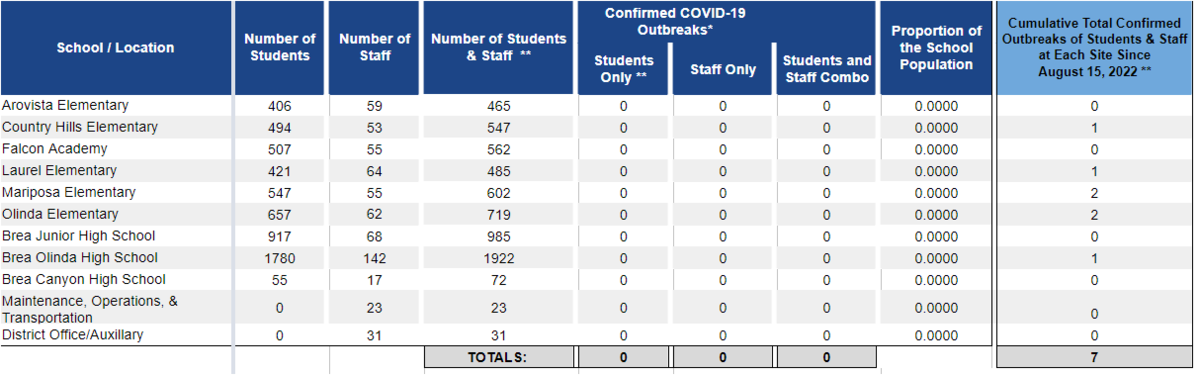The height and width of the screenshot is (375, 1200).
Task: Click the Number of Staff header cell
Action: tap(375, 48)
